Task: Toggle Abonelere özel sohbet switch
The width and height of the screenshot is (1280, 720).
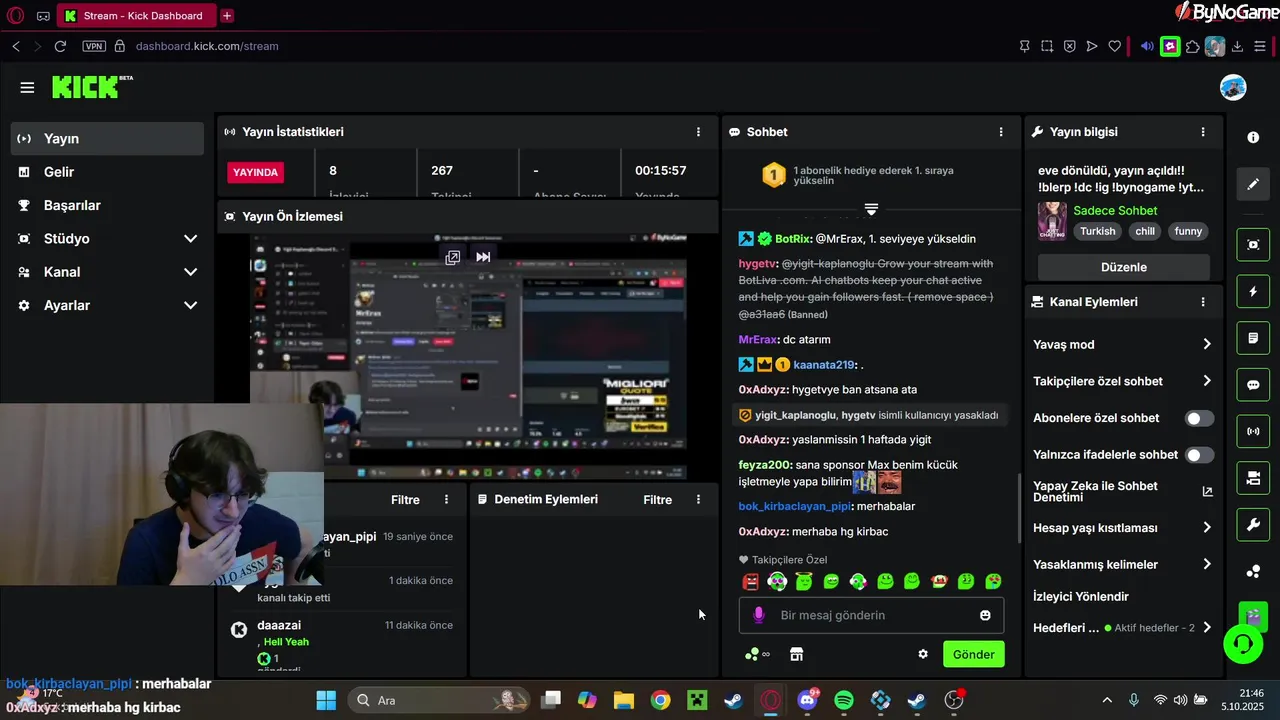Action: pyautogui.click(x=1199, y=418)
